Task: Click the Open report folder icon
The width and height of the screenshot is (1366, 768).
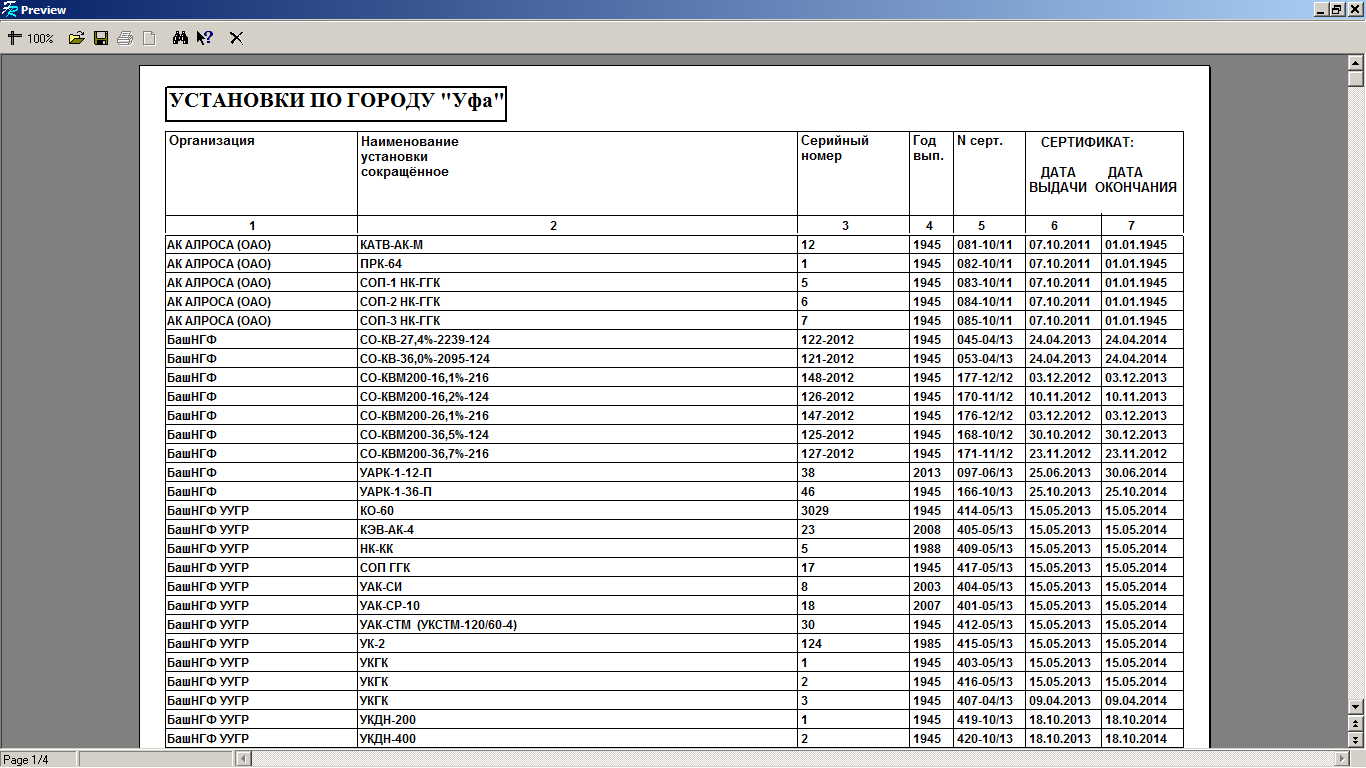Action: click(76, 38)
